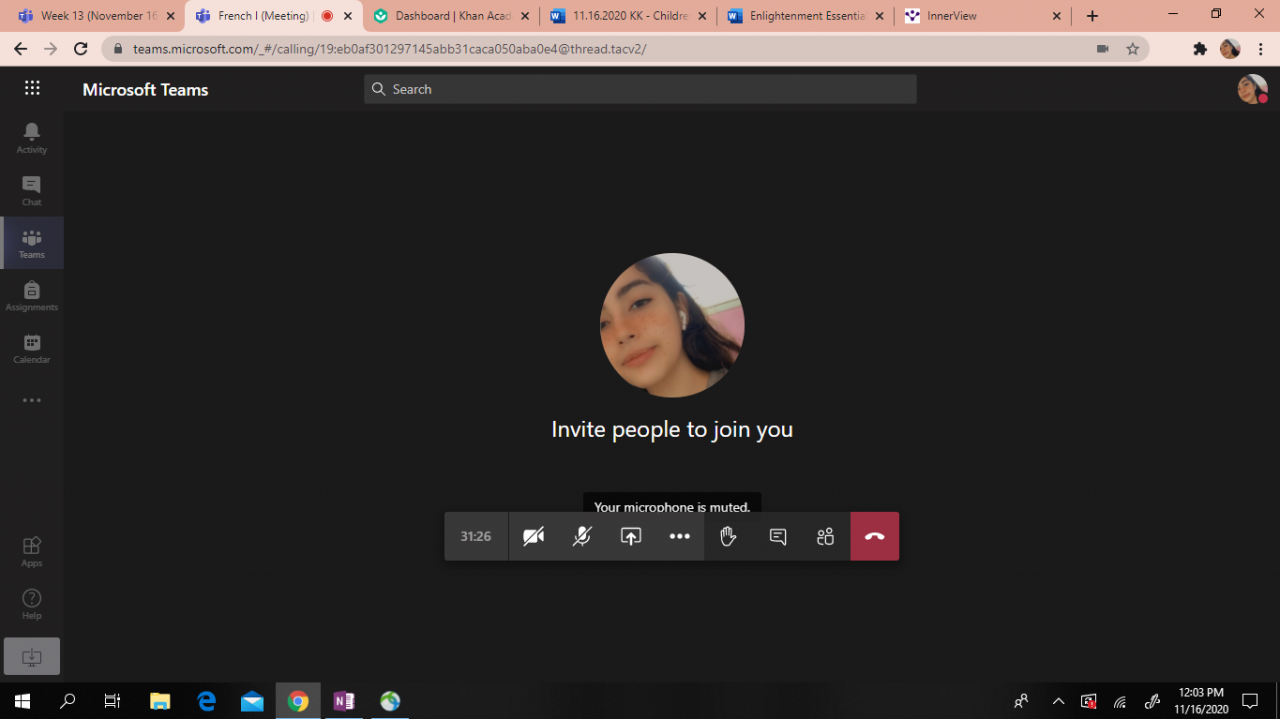Open the Office app launcher grid
Image resolution: width=1280 pixels, height=719 pixels.
[x=32, y=89]
